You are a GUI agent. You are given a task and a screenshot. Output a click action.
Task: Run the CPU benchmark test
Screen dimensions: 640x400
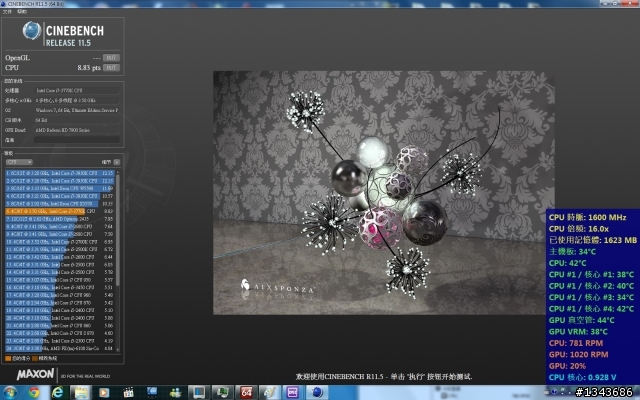(111, 68)
